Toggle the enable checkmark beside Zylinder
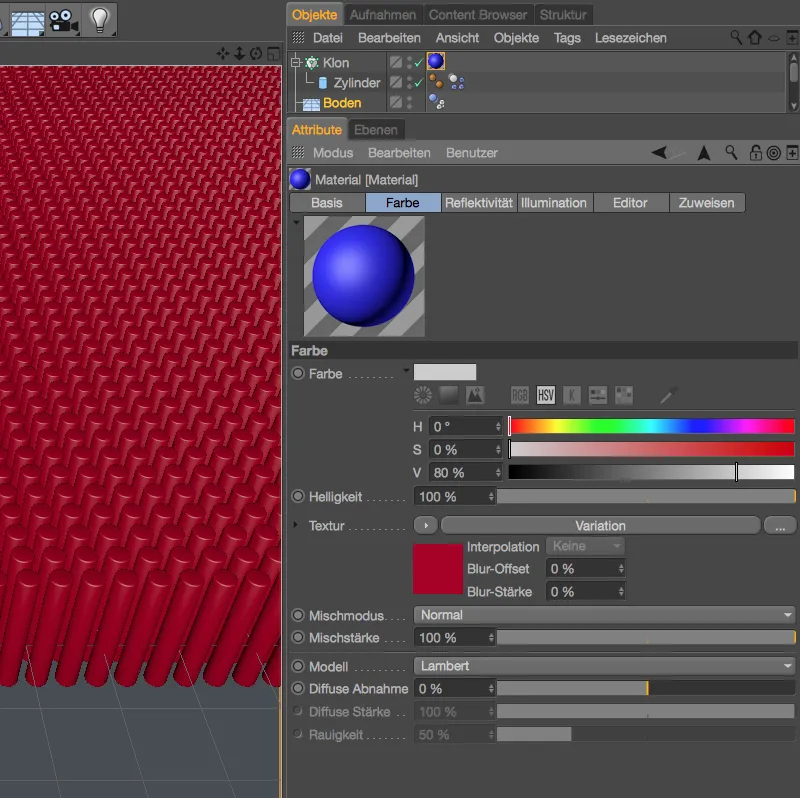 [x=419, y=82]
